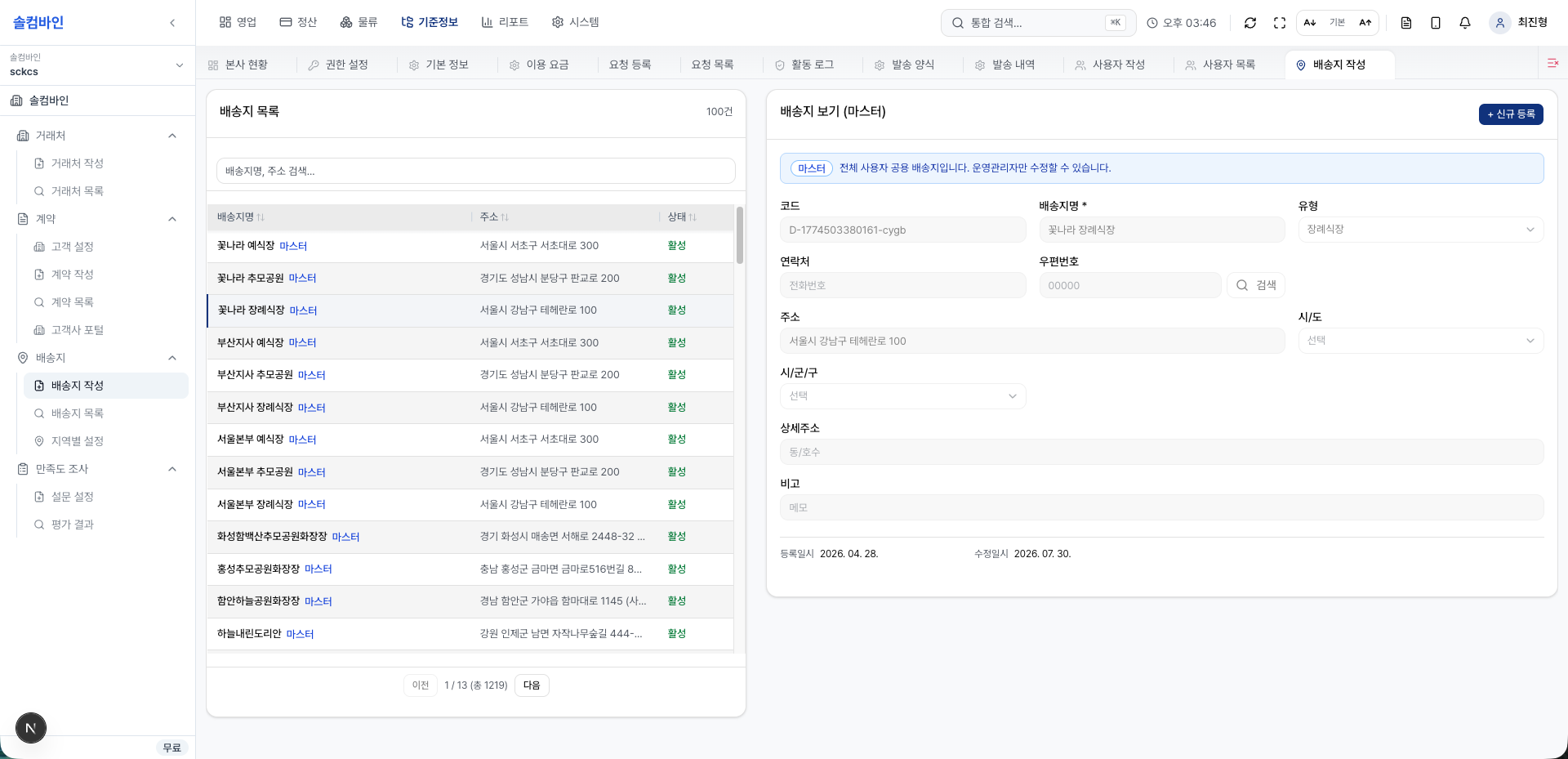Screen dimensions: 1568x759
Task: Go to next page with 다음 button
Action: (532, 685)
